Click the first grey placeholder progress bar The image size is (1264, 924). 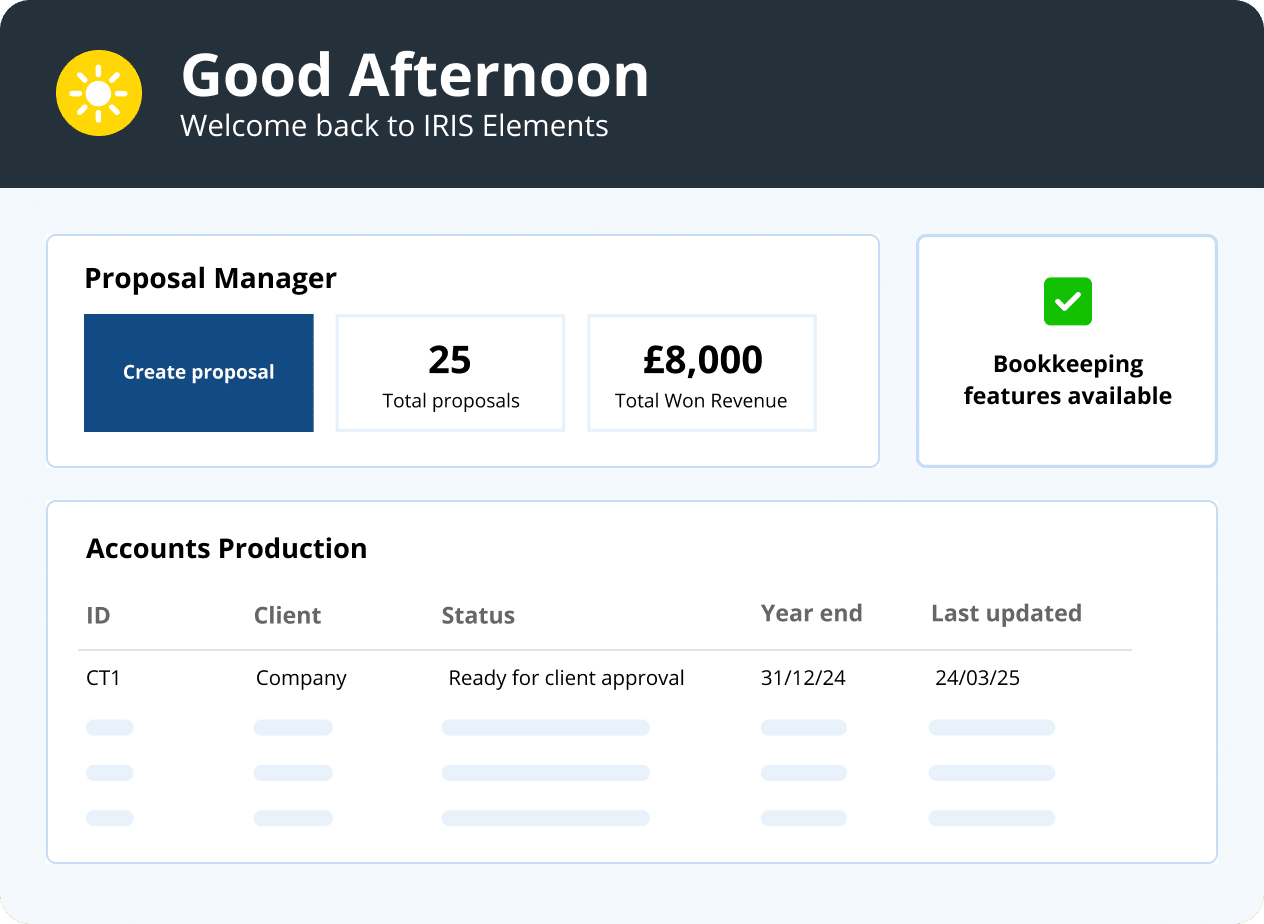[109, 727]
